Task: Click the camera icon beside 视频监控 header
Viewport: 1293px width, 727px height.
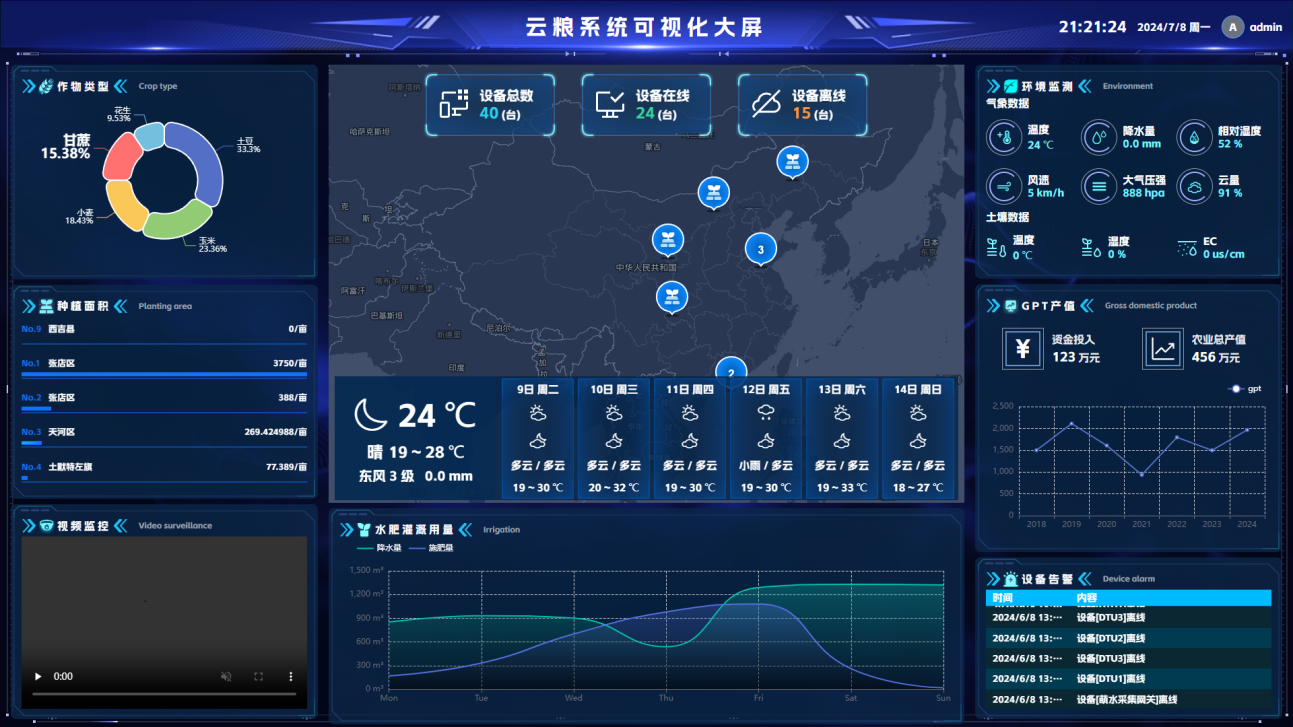Action: [46, 525]
